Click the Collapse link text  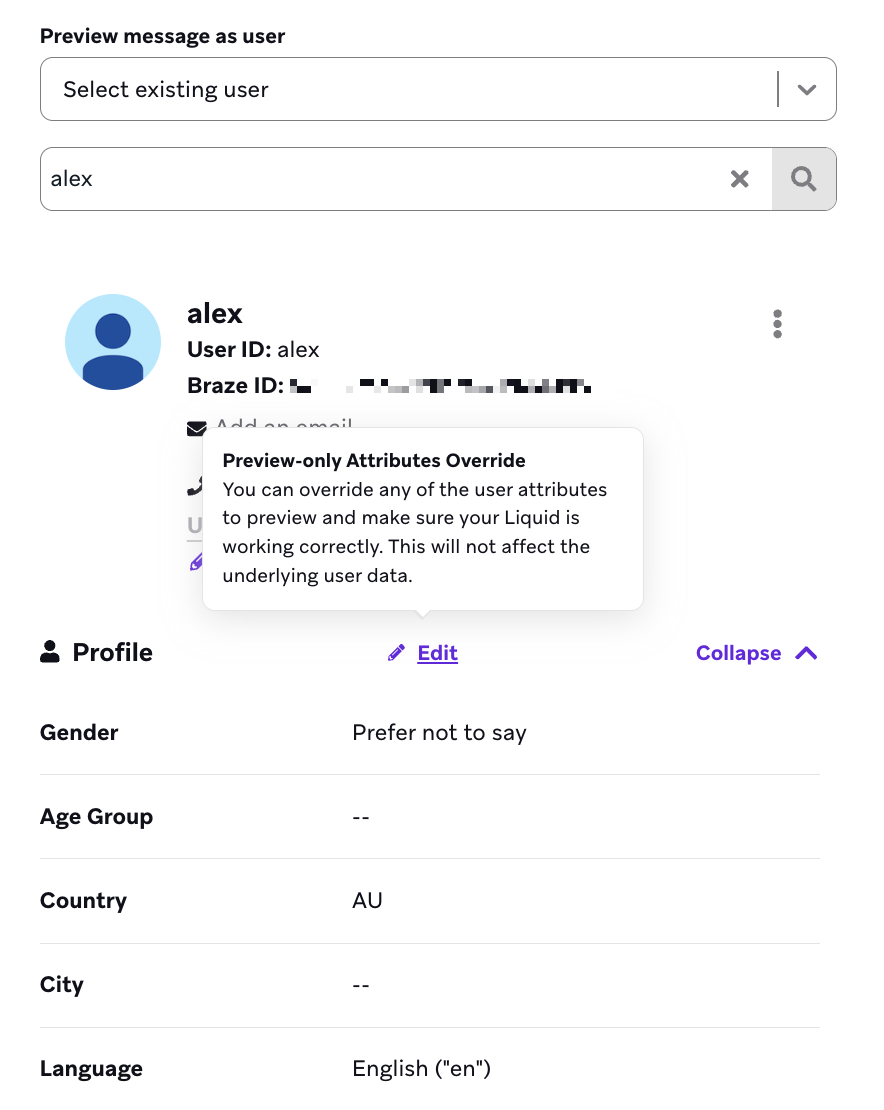pos(738,653)
